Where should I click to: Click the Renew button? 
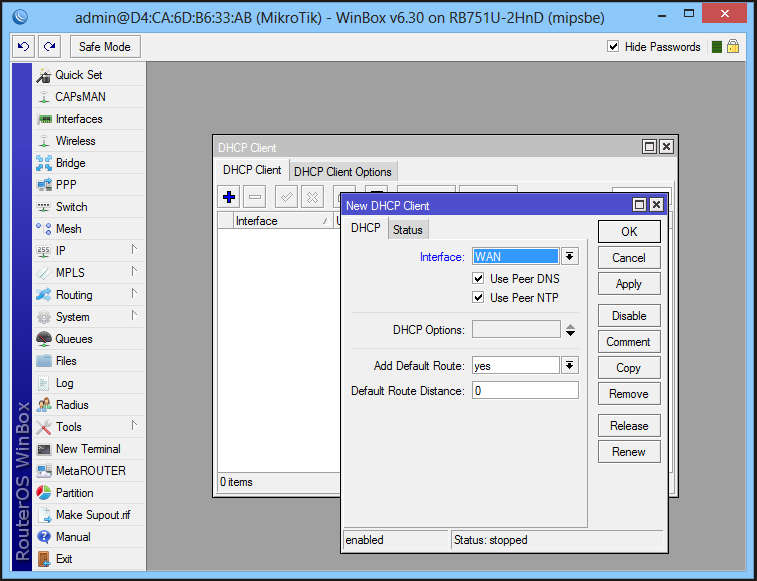(x=629, y=452)
